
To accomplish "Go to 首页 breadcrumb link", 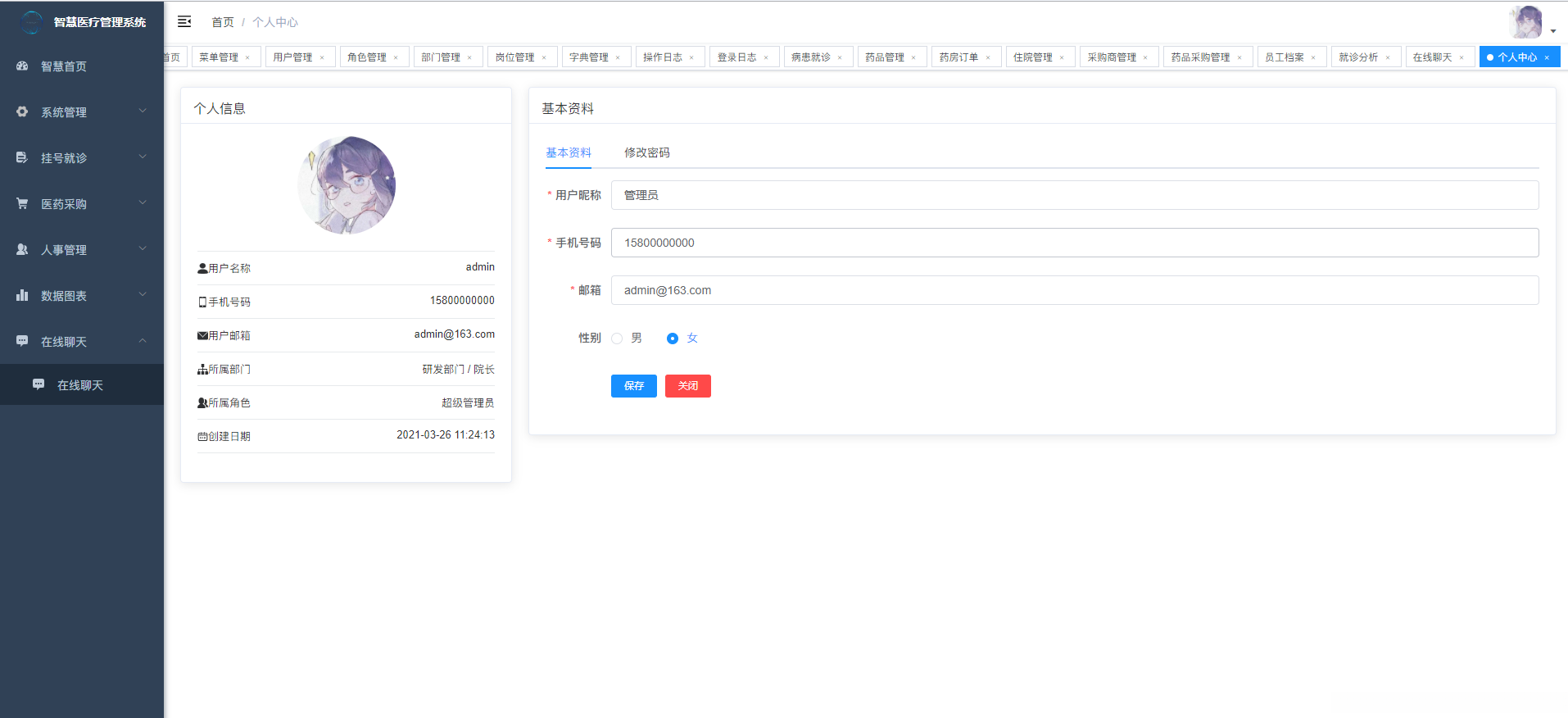I will 223,22.
